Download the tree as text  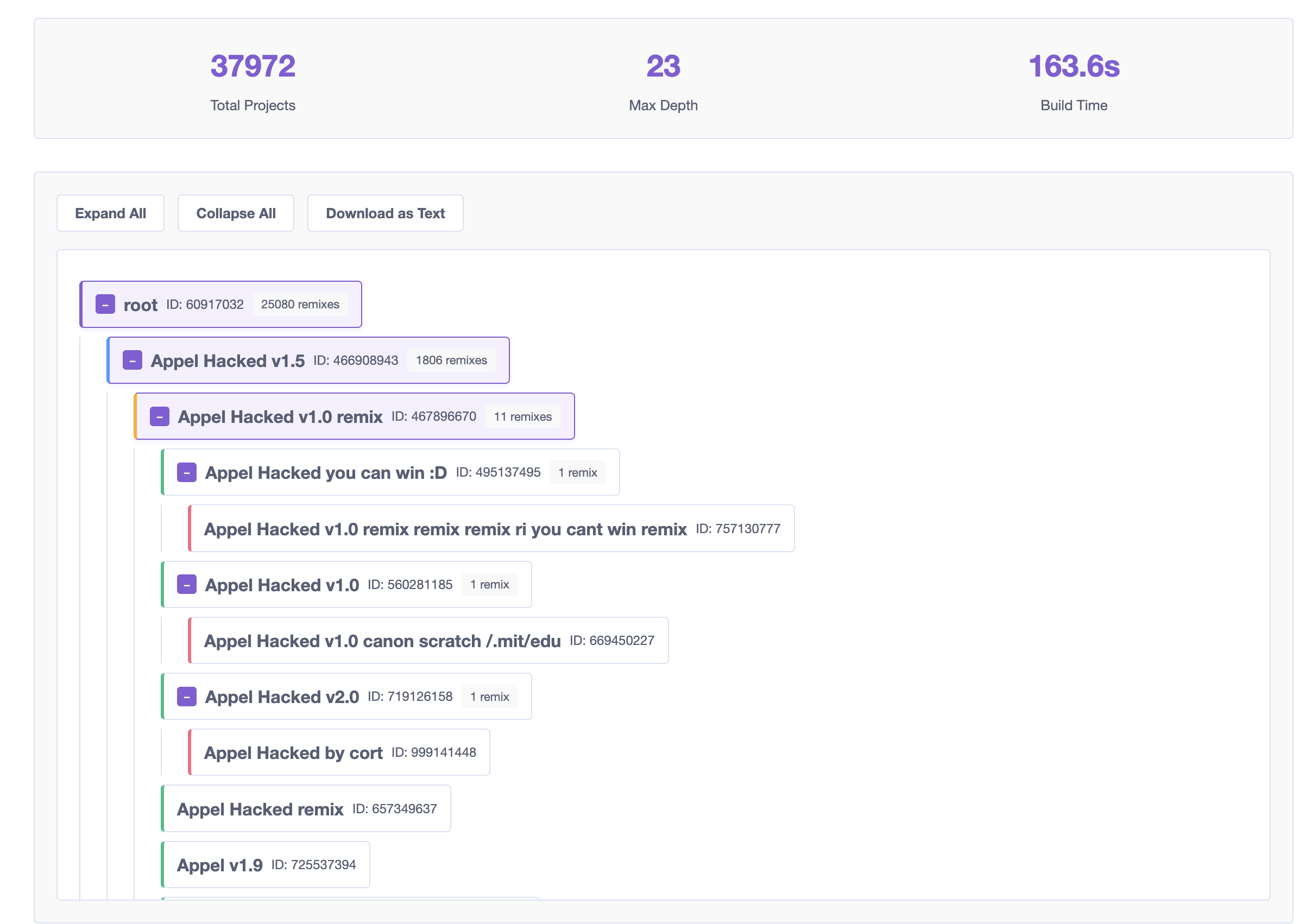[385, 213]
